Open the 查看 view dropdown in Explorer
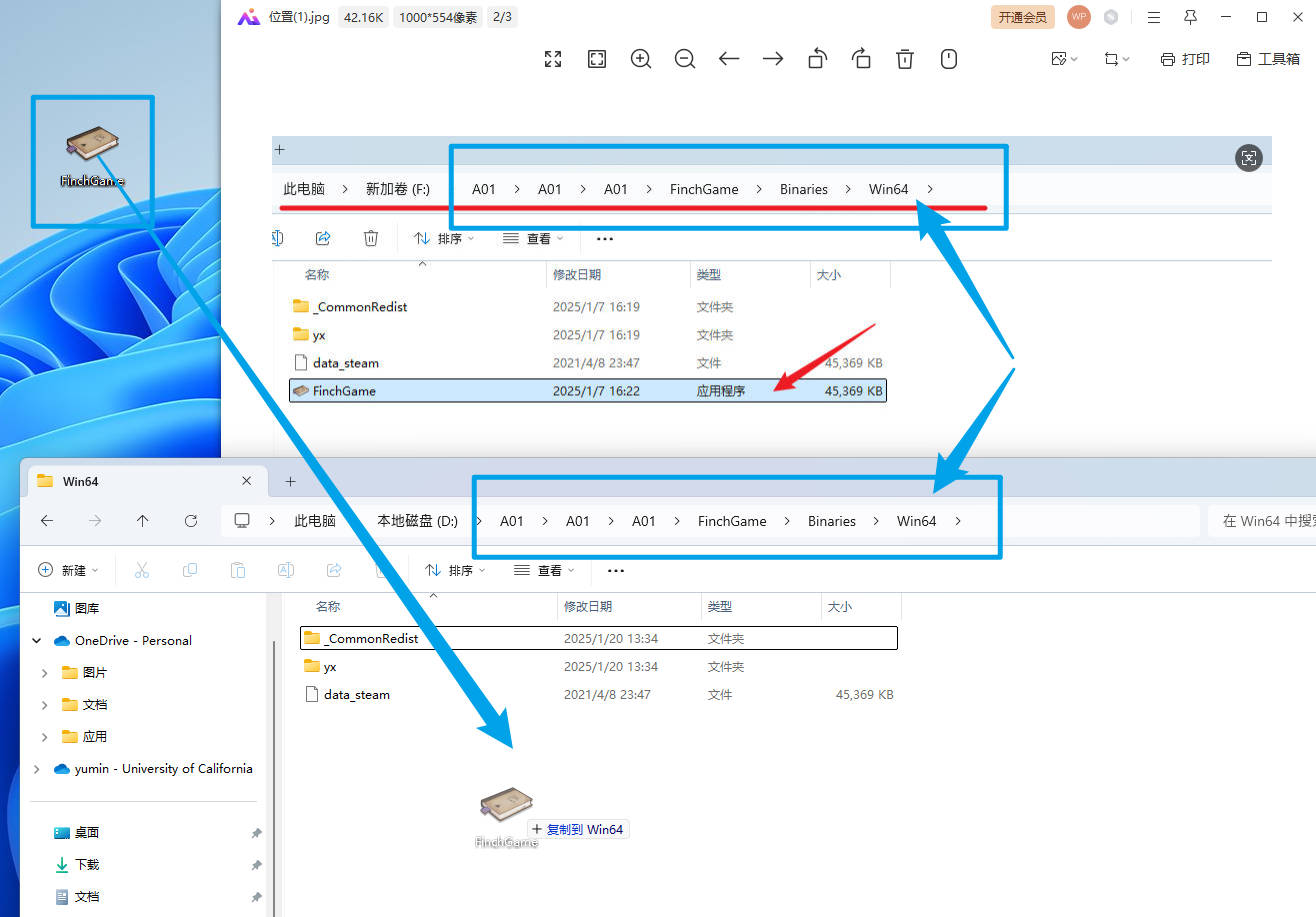1316x917 pixels. click(x=544, y=570)
